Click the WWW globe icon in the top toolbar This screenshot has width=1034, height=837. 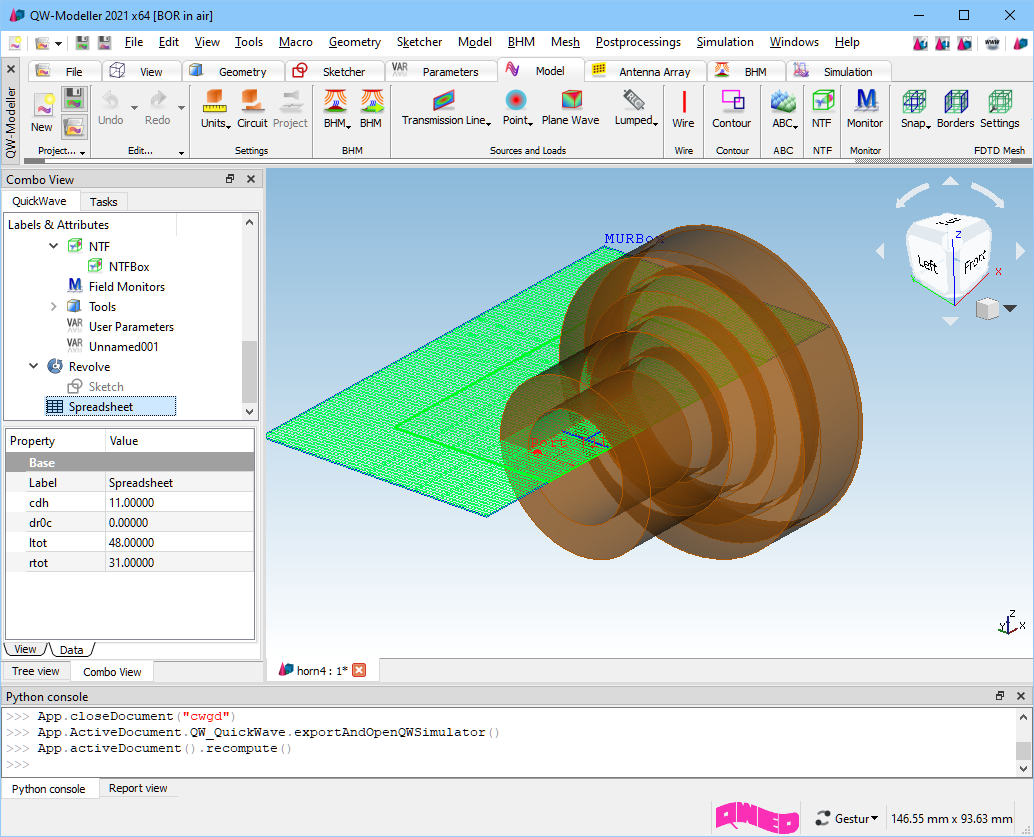992,43
